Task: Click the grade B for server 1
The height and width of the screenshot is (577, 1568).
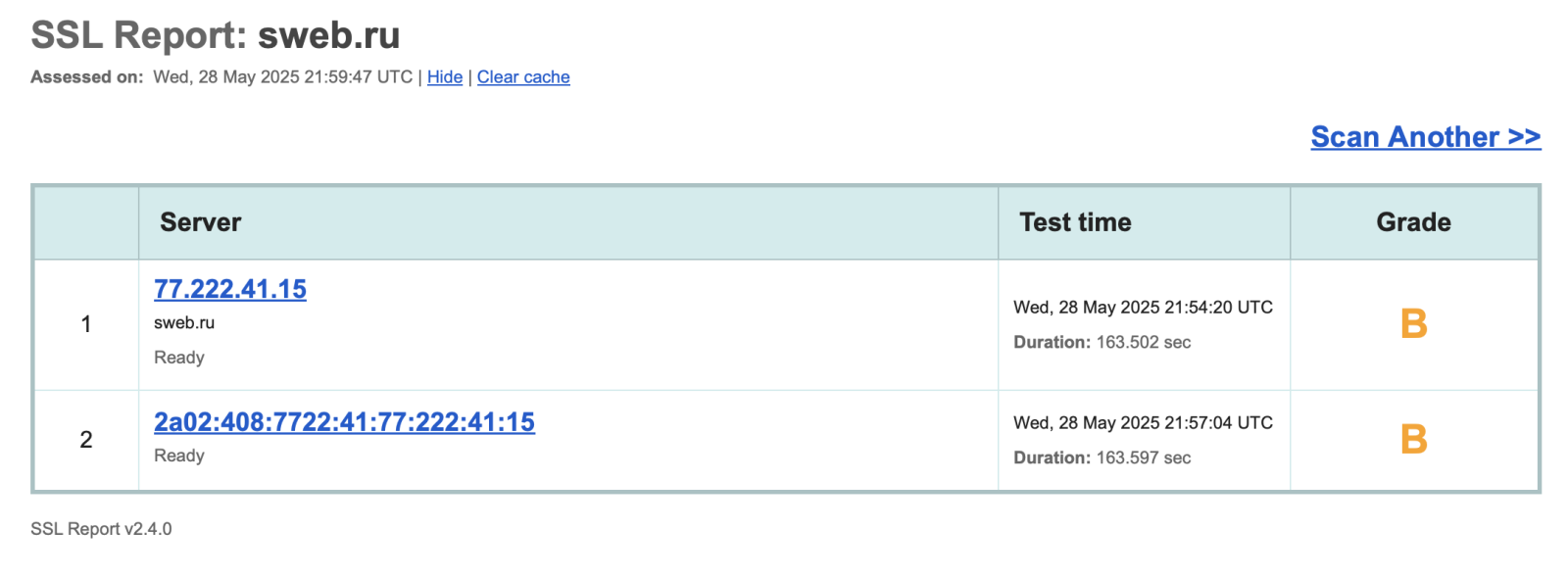Action: (1413, 324)
